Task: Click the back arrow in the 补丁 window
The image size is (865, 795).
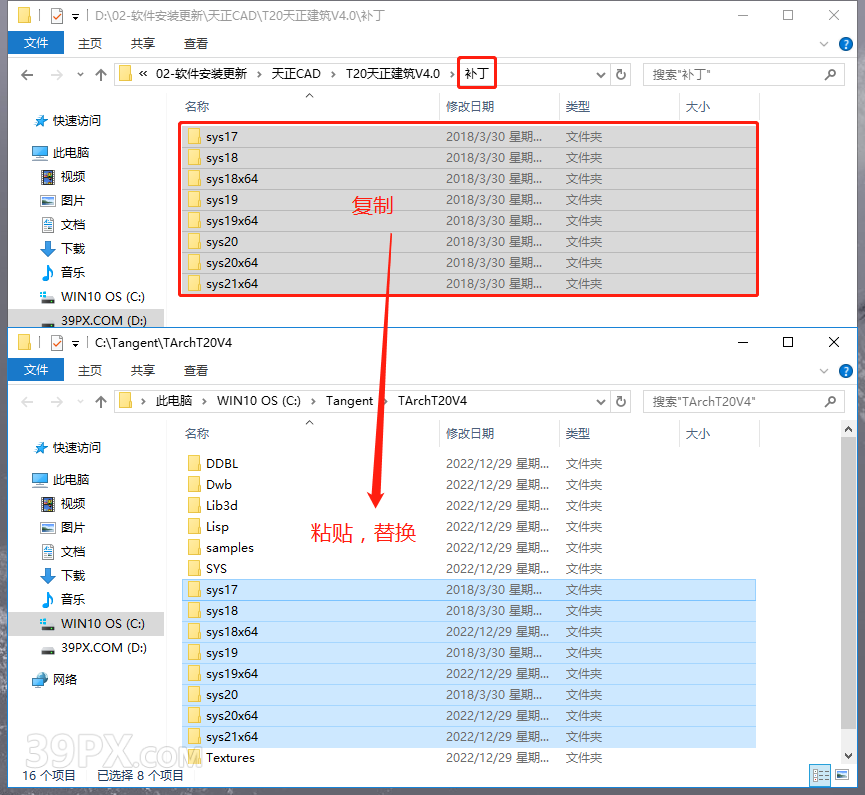Action: click(27, 74)
